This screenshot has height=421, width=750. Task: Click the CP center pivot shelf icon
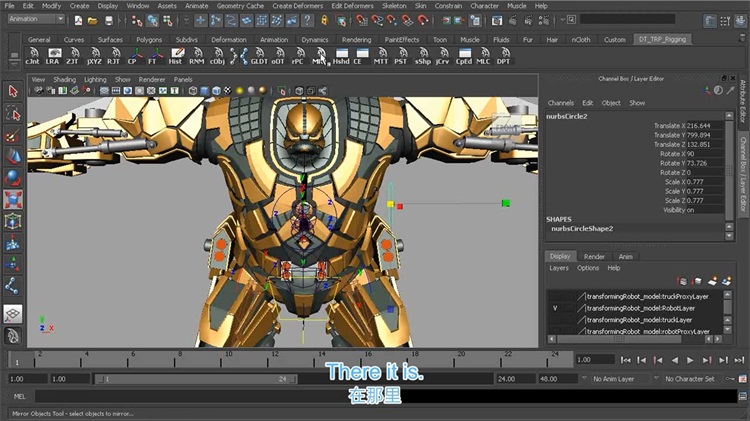(133, 56)
